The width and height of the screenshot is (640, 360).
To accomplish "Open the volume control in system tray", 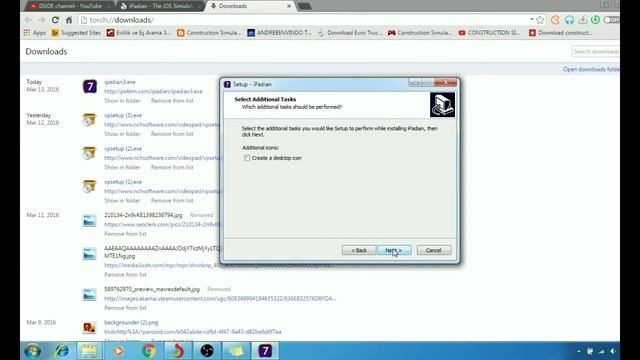I will pos(613,351).
